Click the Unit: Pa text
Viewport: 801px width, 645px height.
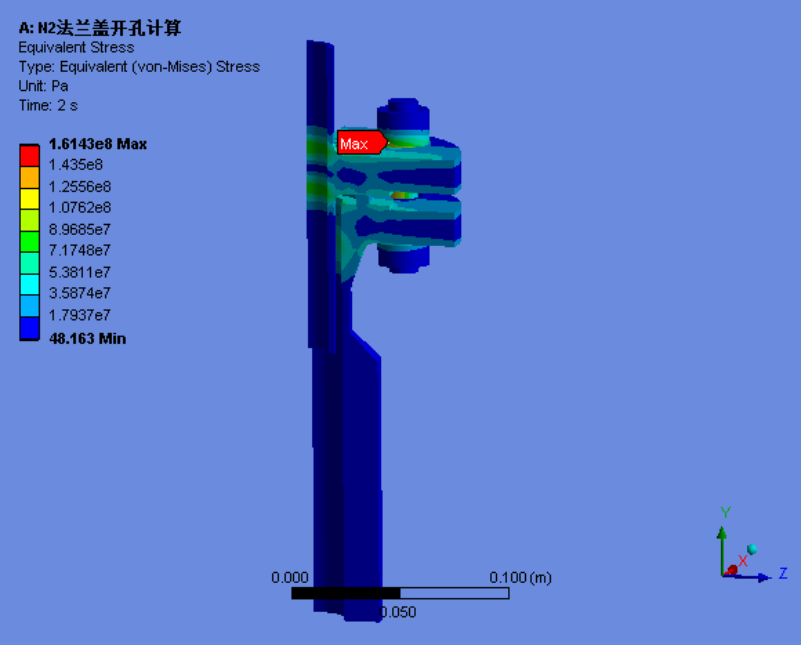[x=43, y=86]
